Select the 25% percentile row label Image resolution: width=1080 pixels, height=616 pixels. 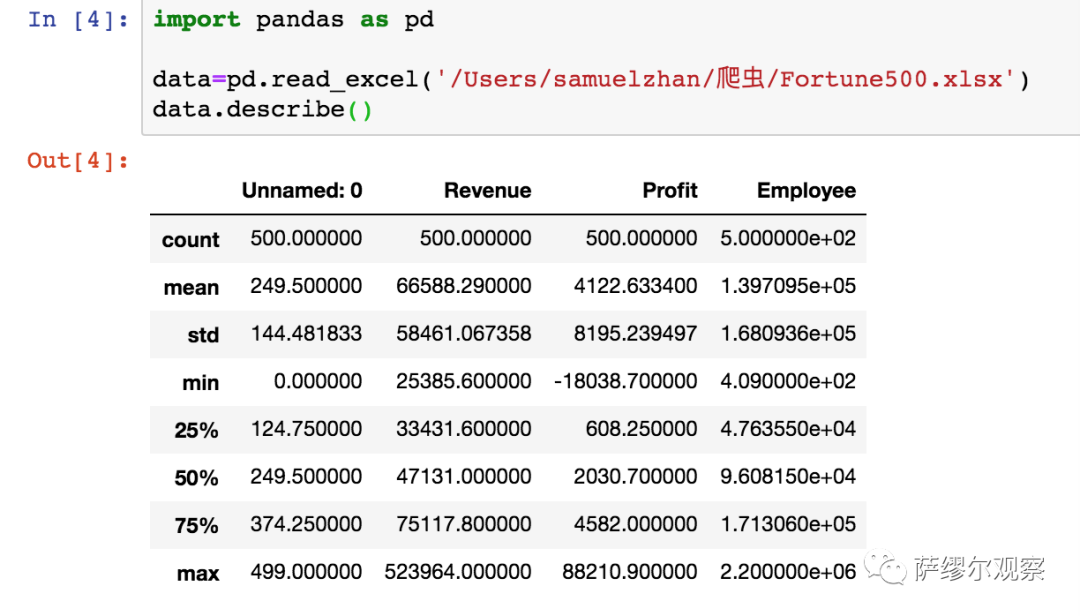[196, 430]
